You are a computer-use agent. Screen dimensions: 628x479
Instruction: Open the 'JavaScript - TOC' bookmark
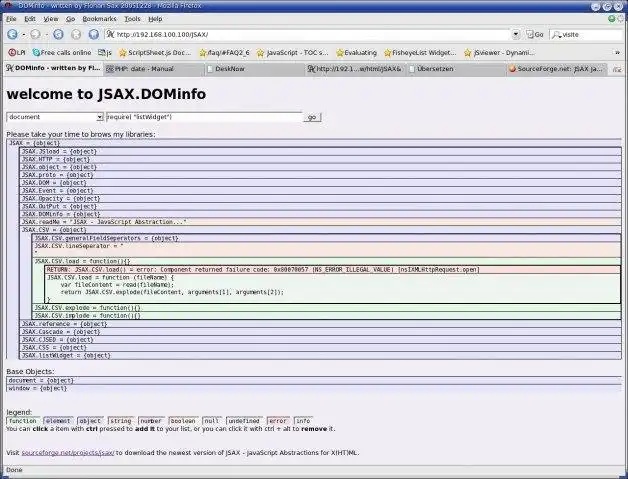coord(292,52)
